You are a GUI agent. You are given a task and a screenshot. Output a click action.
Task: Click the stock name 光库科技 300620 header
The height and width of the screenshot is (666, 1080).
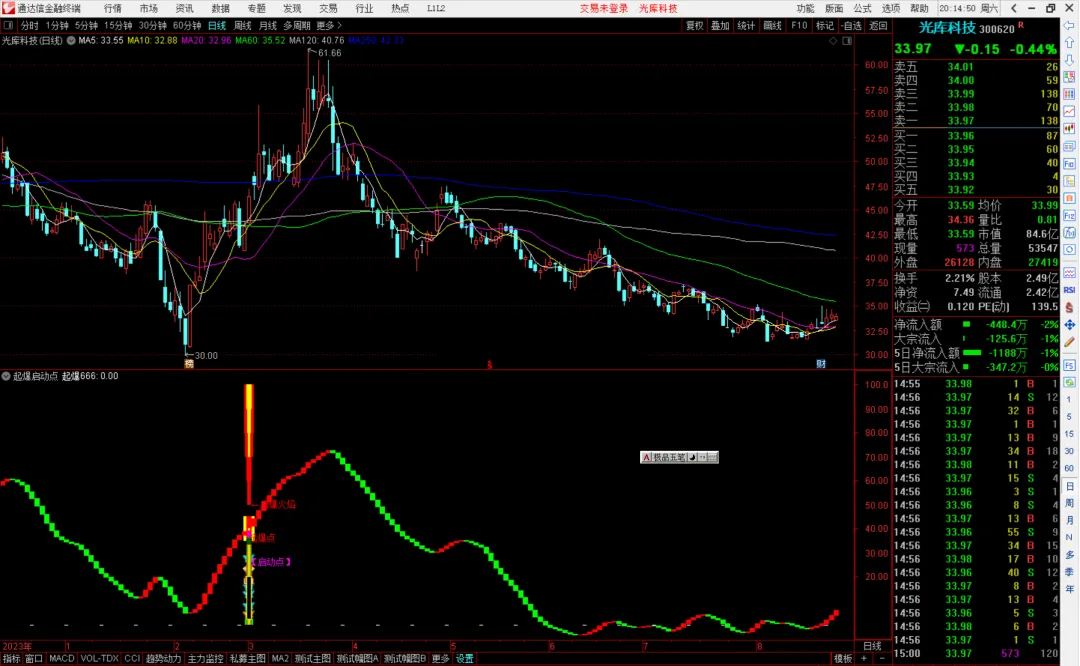[967, 28]
